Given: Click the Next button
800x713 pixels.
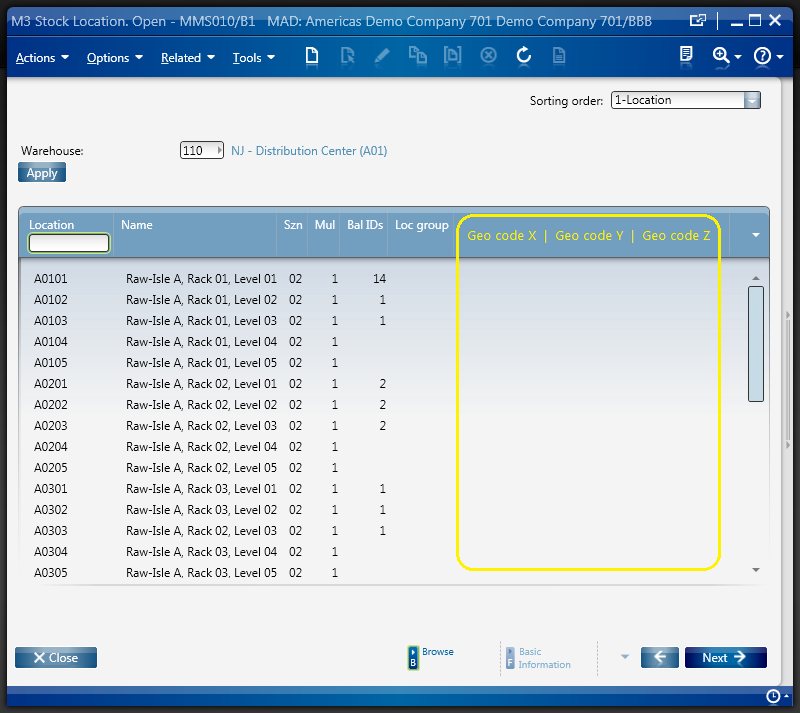Looking at the screenshot, I should point(725,657).
